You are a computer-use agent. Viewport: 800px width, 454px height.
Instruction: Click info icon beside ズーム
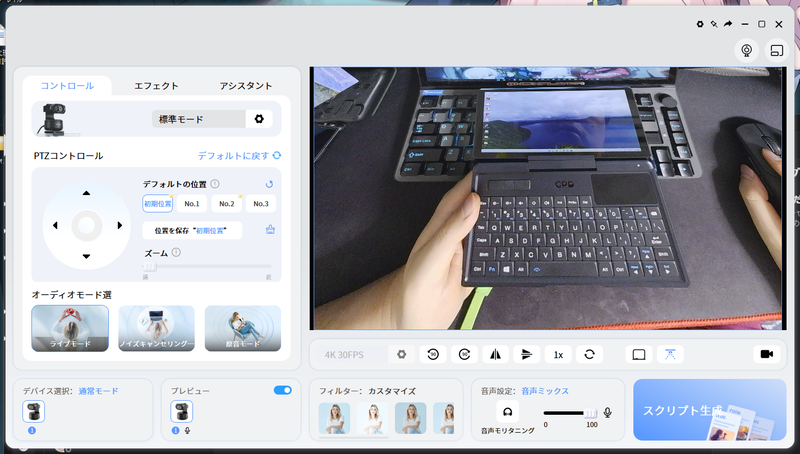176,253
